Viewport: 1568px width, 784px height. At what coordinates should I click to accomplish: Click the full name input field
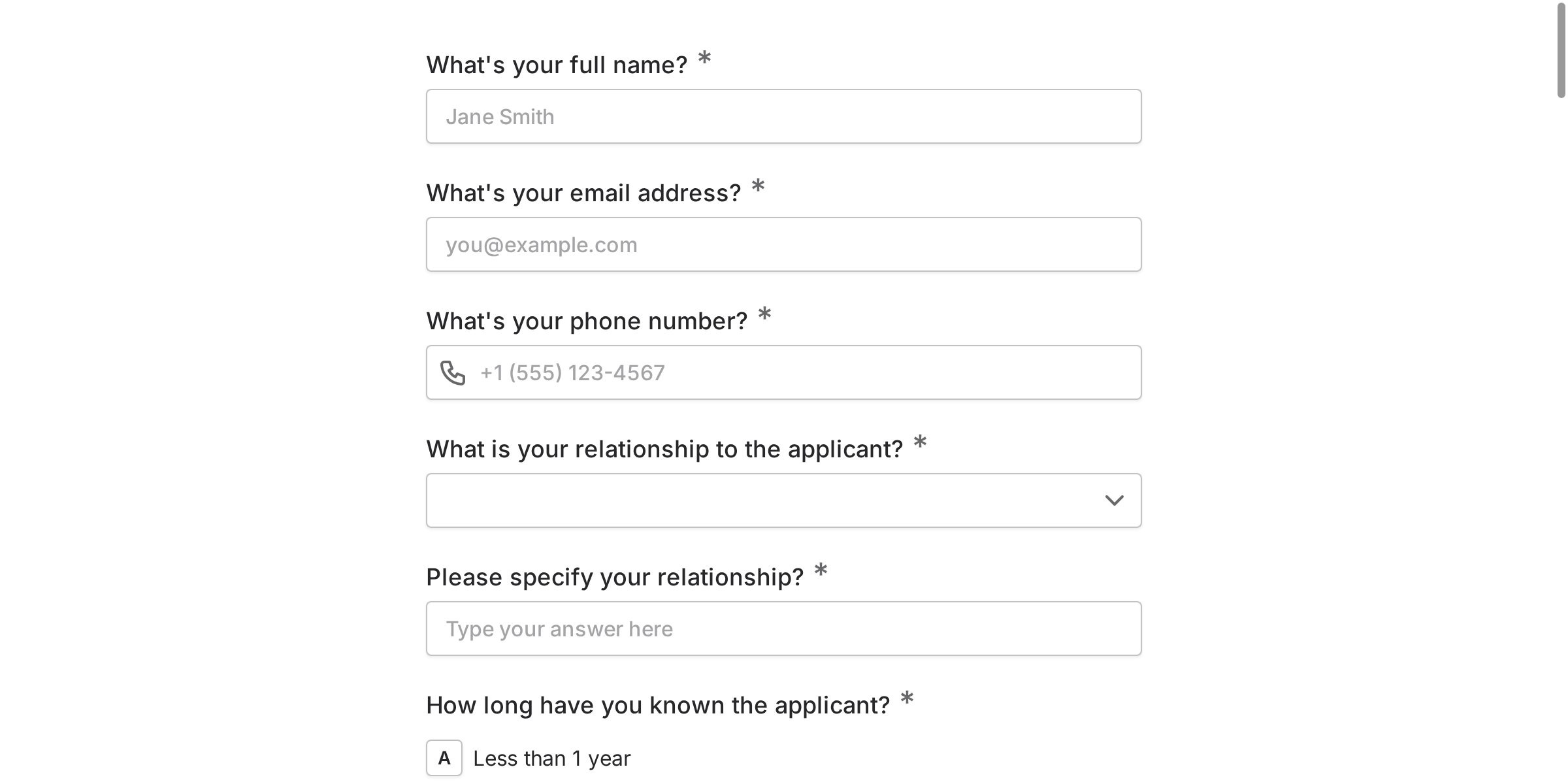(x=784, y=116)
